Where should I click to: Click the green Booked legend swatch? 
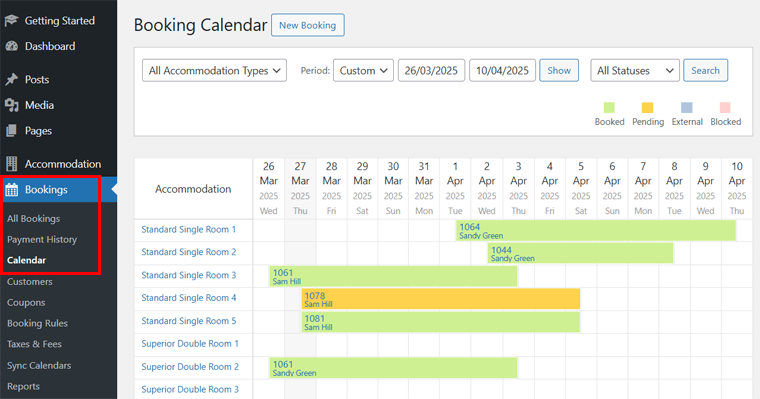tap(609, 108)
